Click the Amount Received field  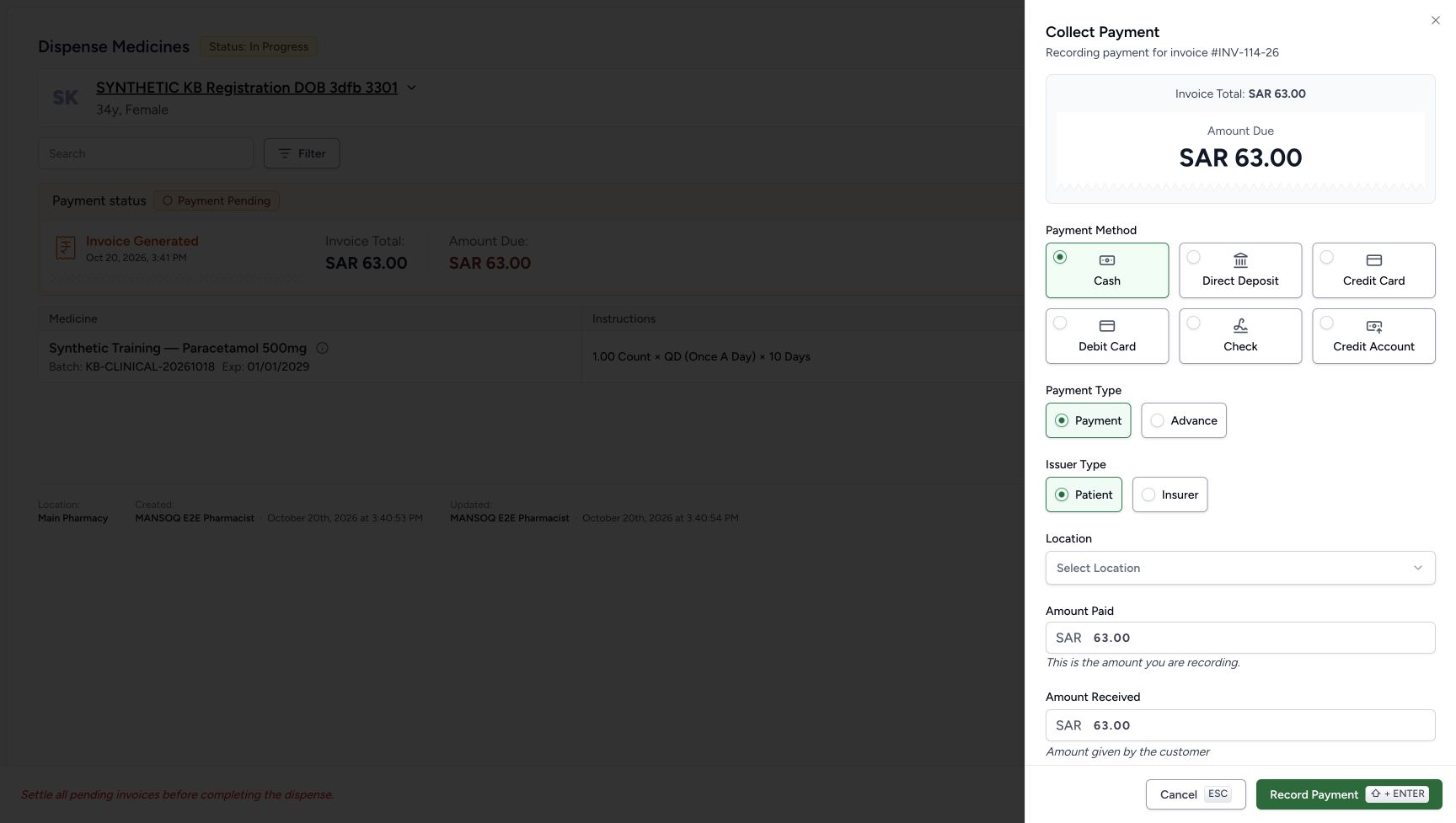[x=1240, y=725]
